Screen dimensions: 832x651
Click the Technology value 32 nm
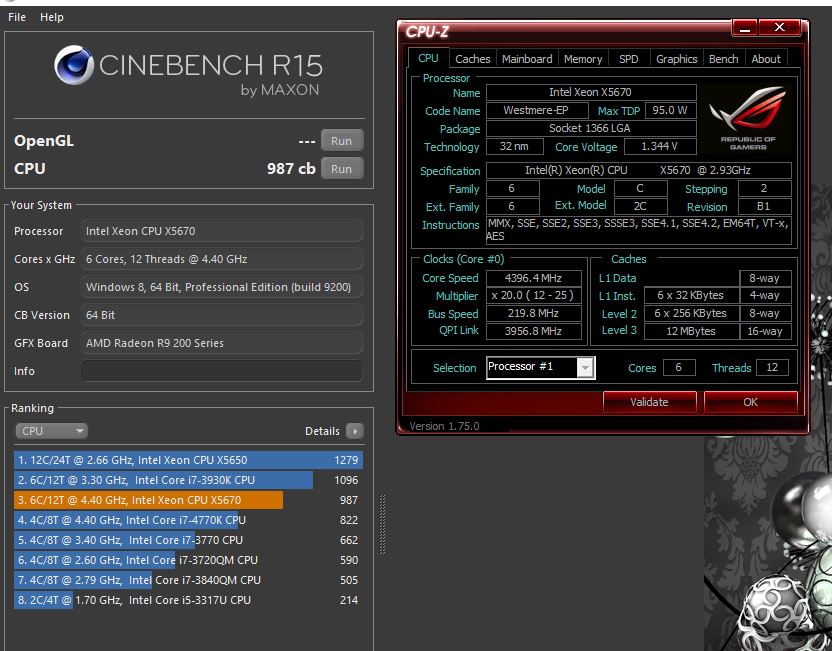(514, 146)
